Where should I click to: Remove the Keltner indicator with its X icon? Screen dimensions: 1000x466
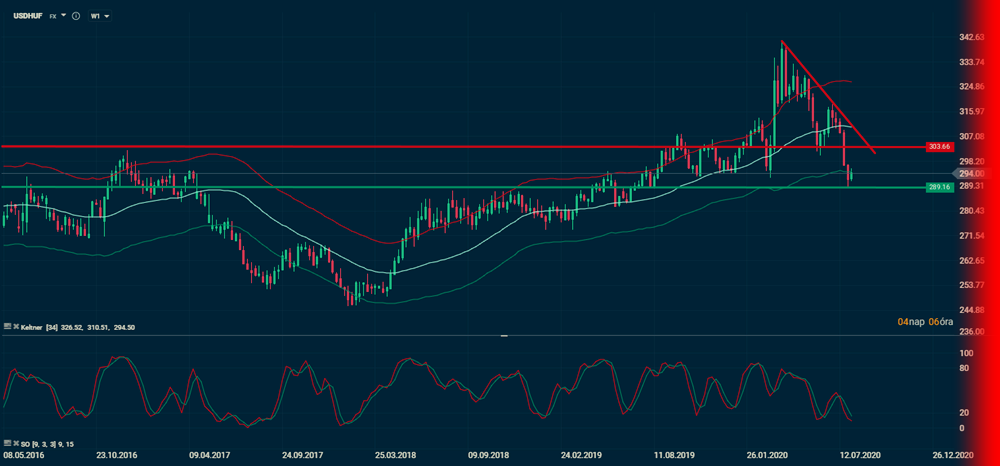pyautogui.click(x=17, y=327)
